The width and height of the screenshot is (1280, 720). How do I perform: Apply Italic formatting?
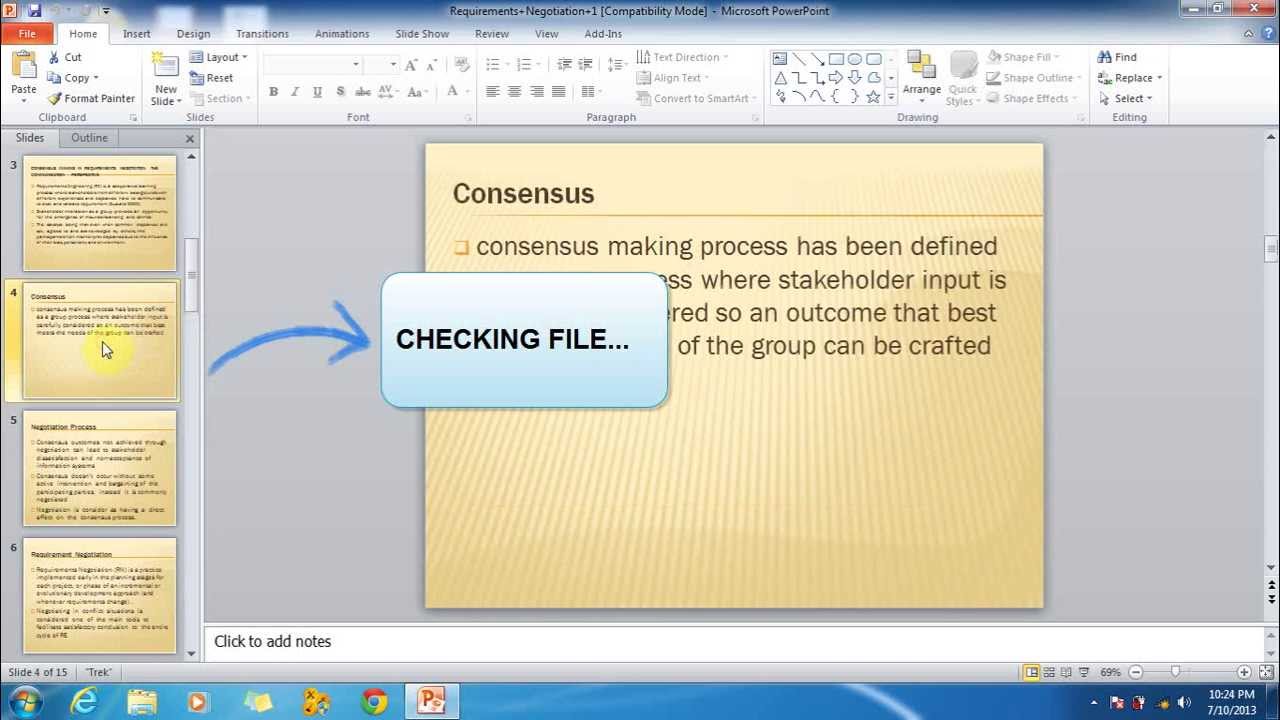point(295,92)
